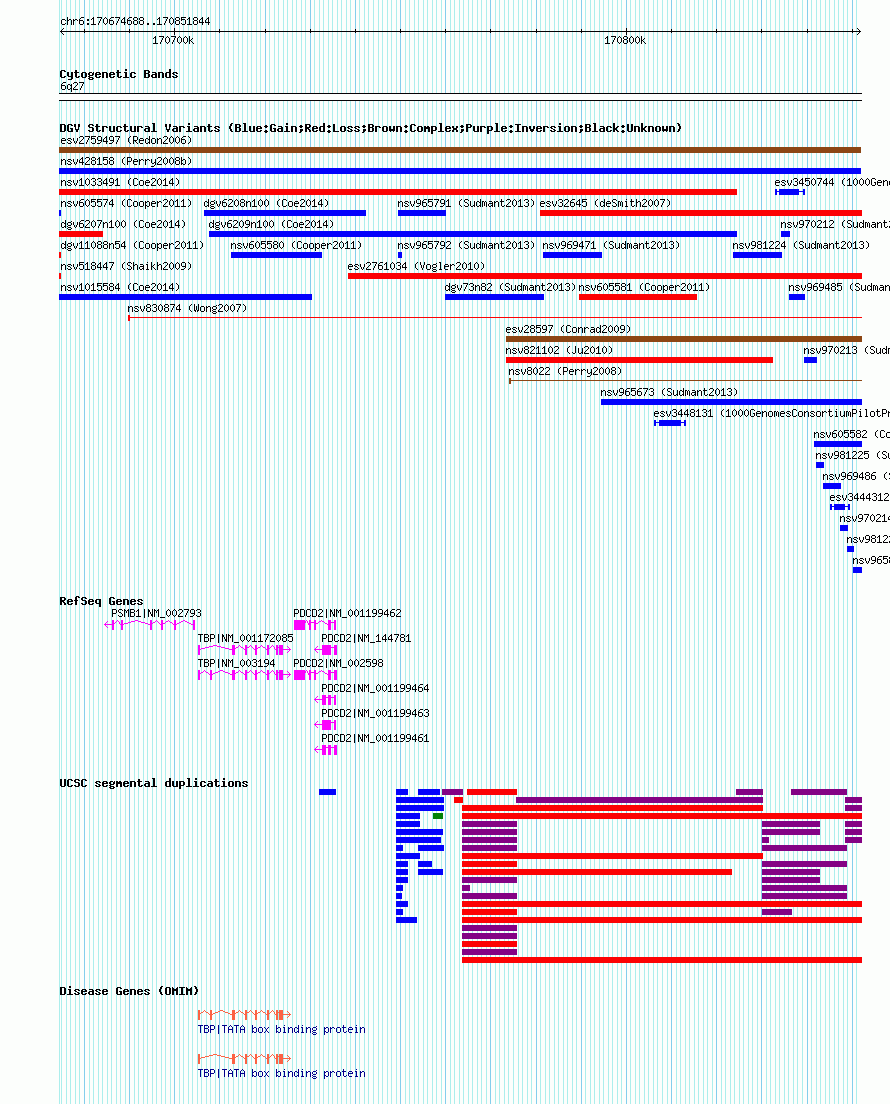Click the PDCD2|NM_144781 transcript label
The image size is (890, 1104).
click(x=366, y=639)
